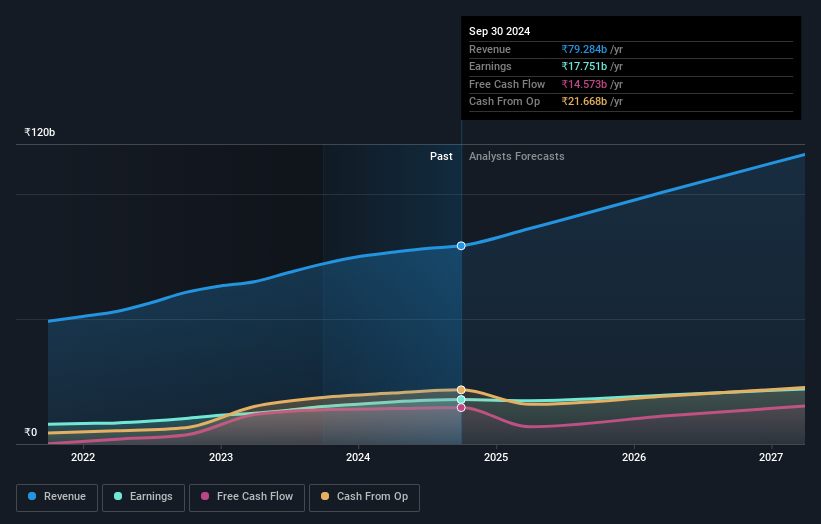Viewport: 821px width, 524px height.
Task: Click the 'Past' section label
Action: pos(441,156)
